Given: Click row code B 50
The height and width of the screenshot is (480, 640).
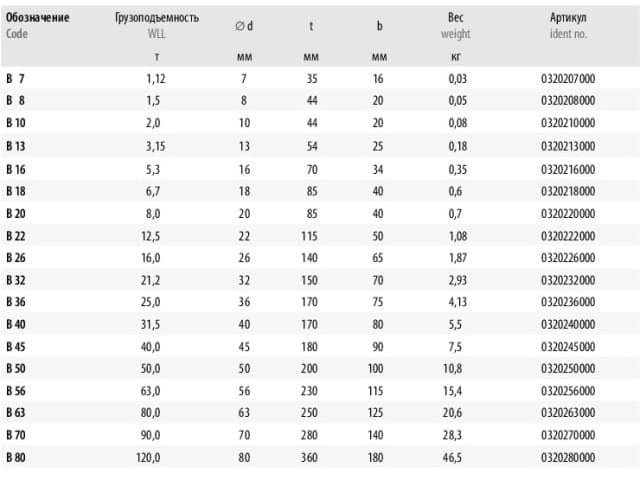Looking at the screenshot, I should click(16, 368).
